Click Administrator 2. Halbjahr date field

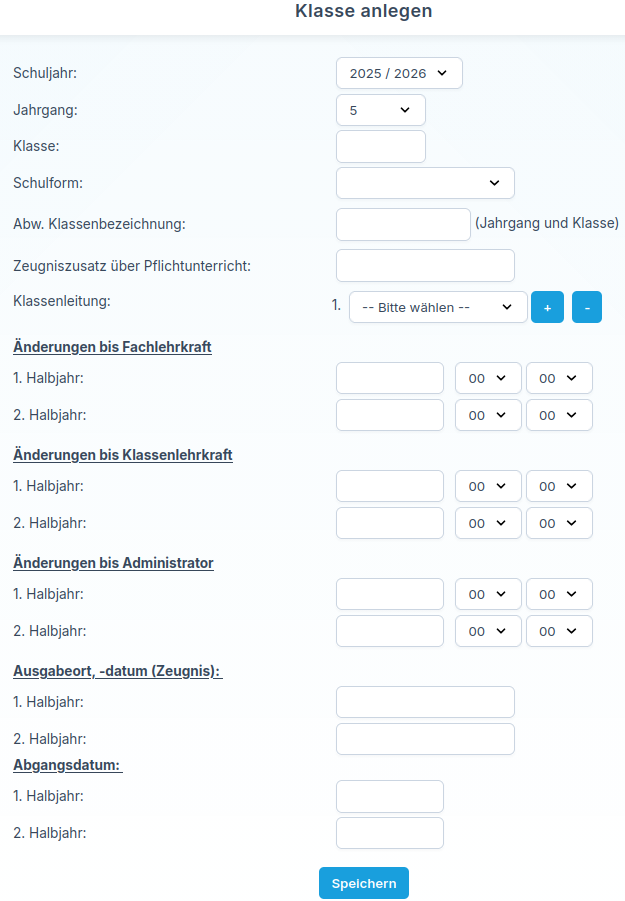pos(390,631)
